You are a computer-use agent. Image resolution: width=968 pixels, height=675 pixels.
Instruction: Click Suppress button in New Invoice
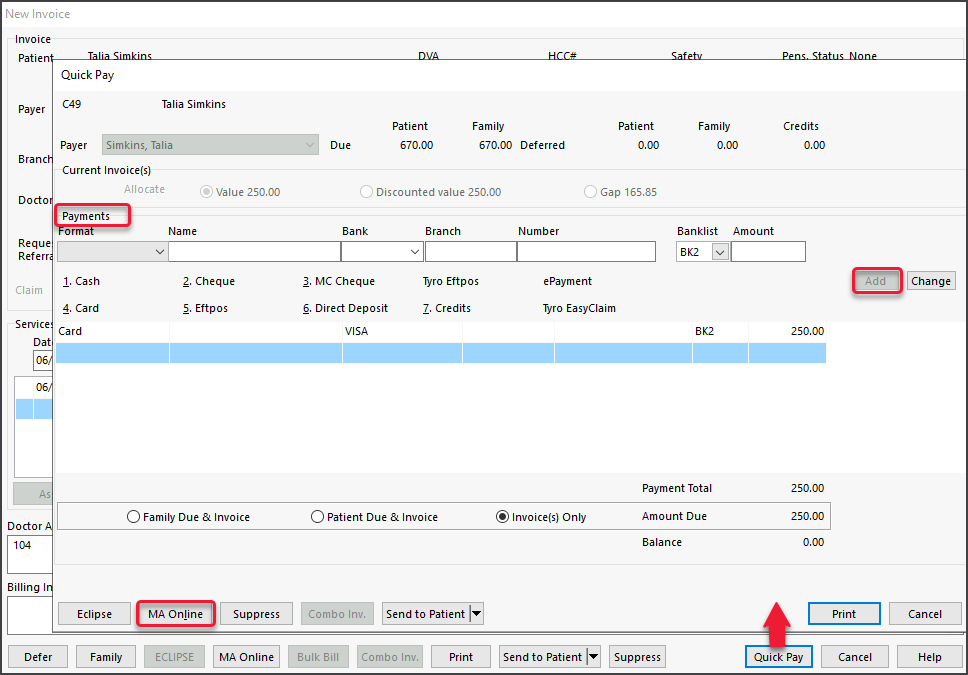(x=637, y=657)
